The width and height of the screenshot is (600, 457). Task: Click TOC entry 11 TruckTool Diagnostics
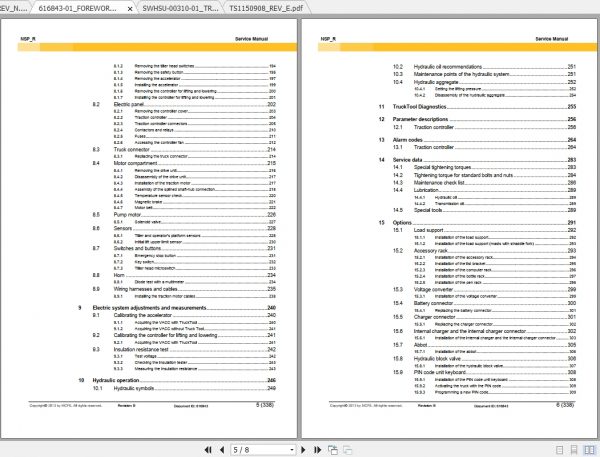point(477,106)
